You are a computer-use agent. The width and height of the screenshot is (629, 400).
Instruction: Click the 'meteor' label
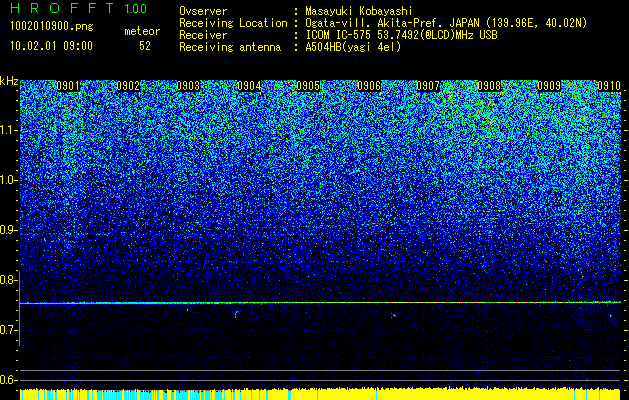(x=142, y=31)
